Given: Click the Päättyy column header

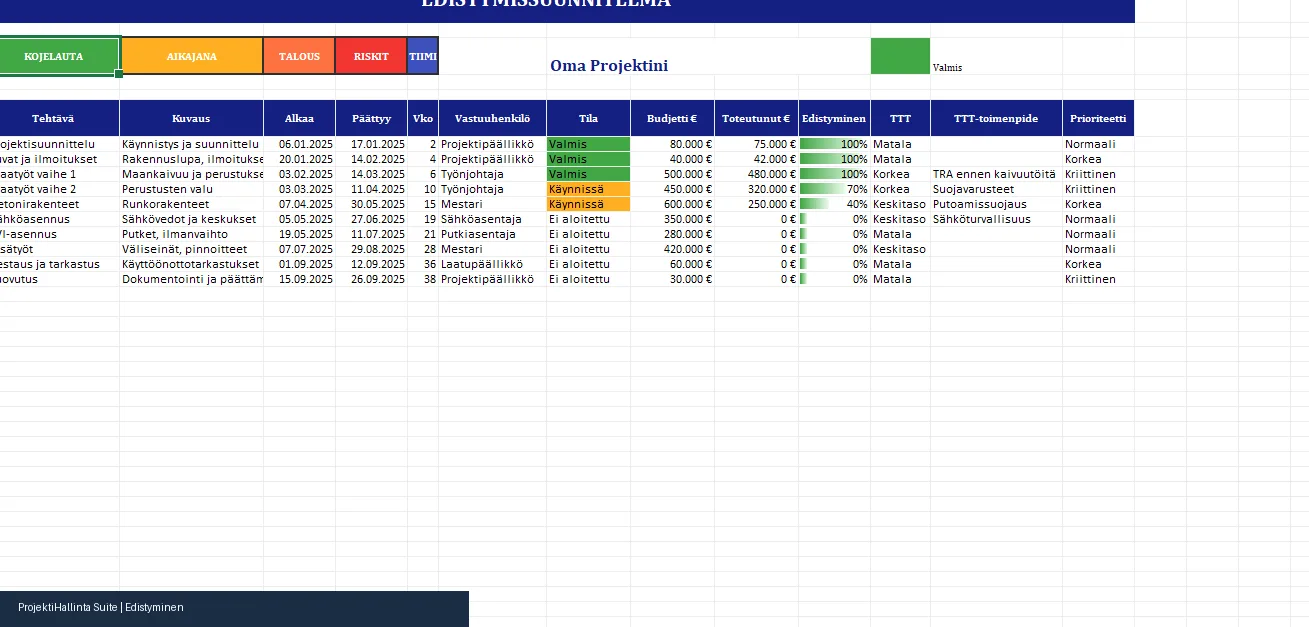Looking at the screenshot, I should click(x=371, y=118).
